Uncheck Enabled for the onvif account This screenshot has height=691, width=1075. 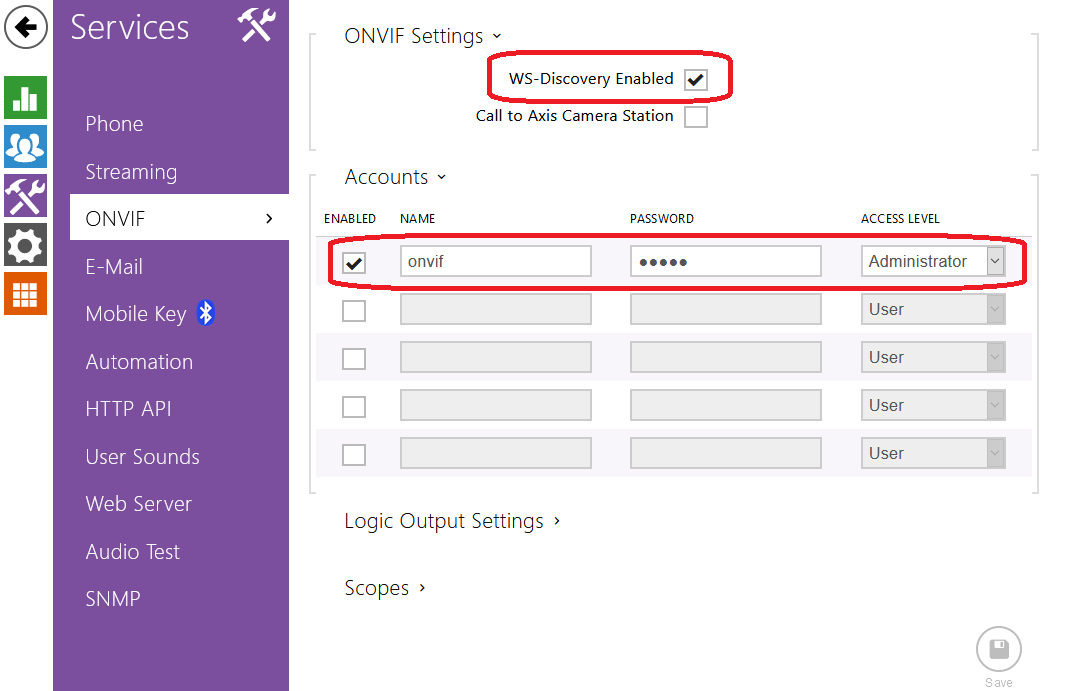point(354,263)
